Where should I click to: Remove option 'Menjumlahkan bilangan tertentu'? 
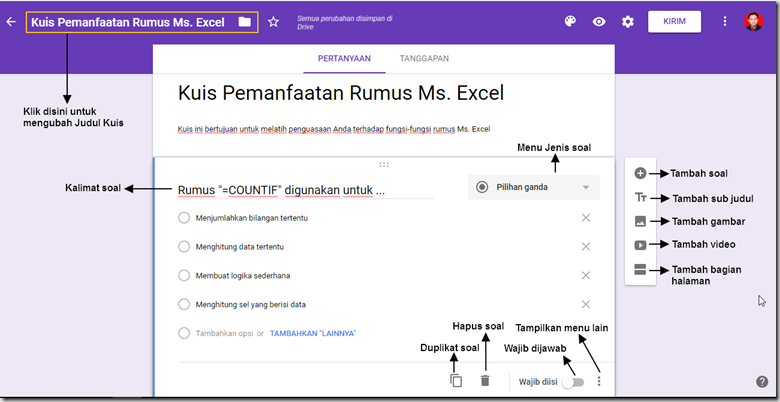(585, 218)
